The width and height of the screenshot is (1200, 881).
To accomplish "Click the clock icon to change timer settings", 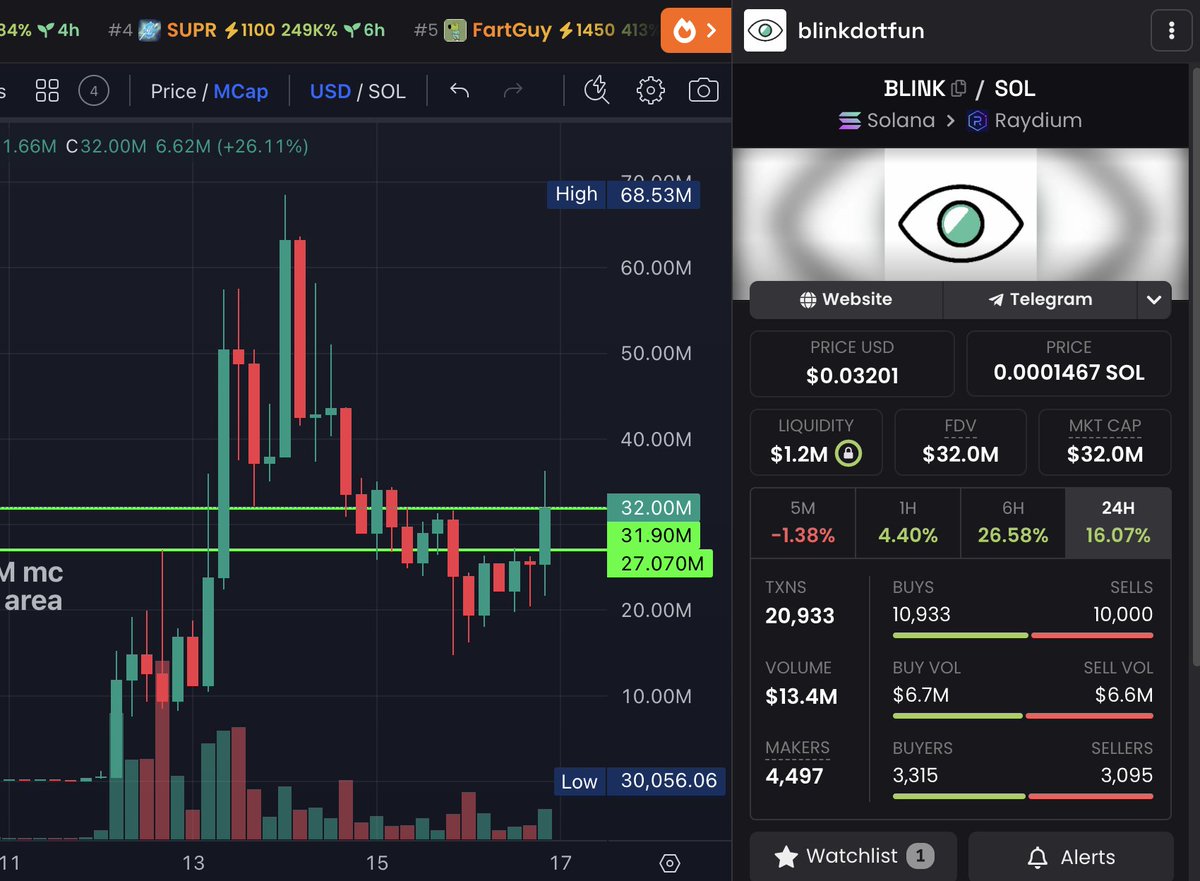I will point(597,90).
